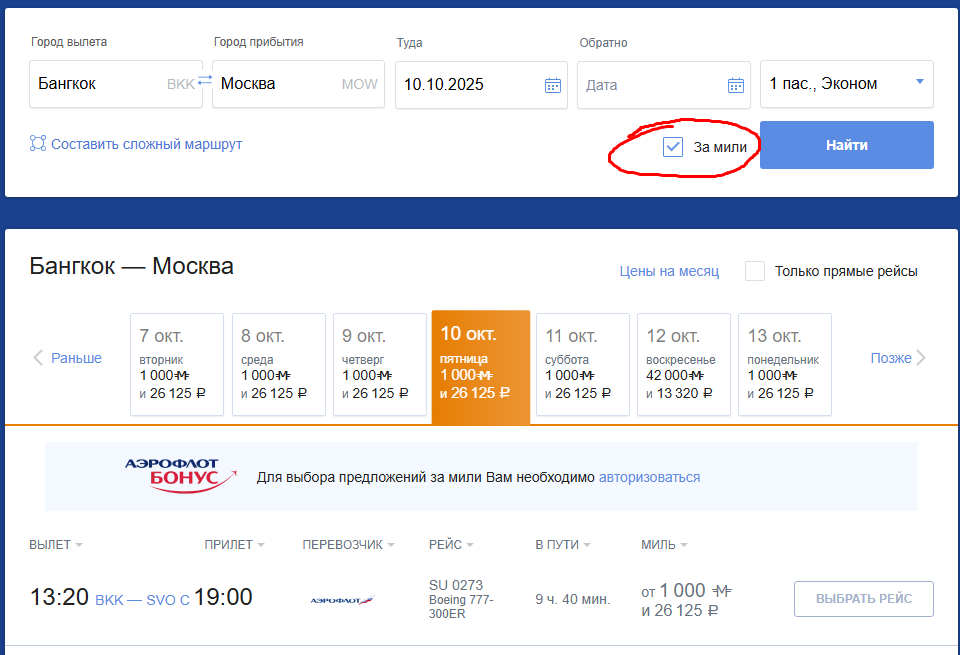Image resolution: width=960 pixels, height=655 pixels.
Task: Click the left arrow beside Раньше
Action: pyautogui.click(x=38, y=357)
